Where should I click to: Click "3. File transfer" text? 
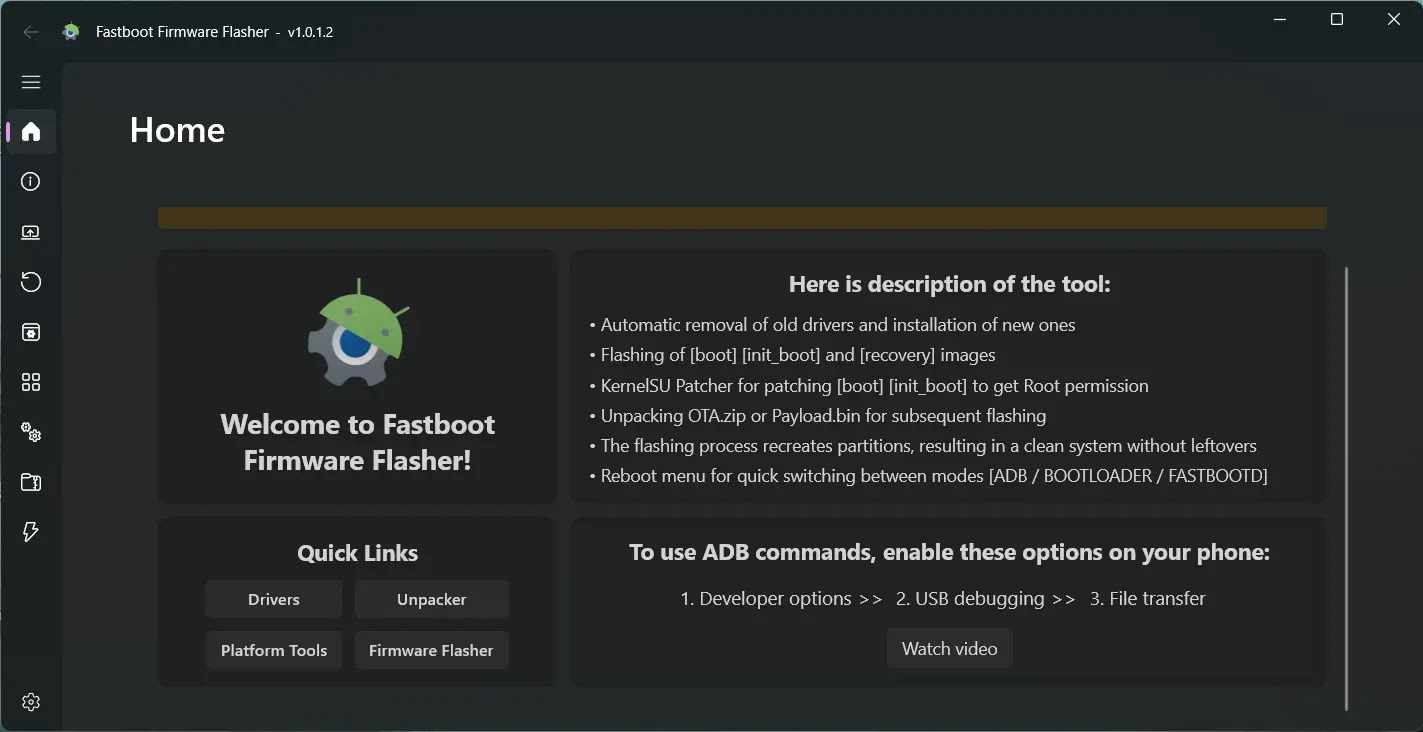1147,598
